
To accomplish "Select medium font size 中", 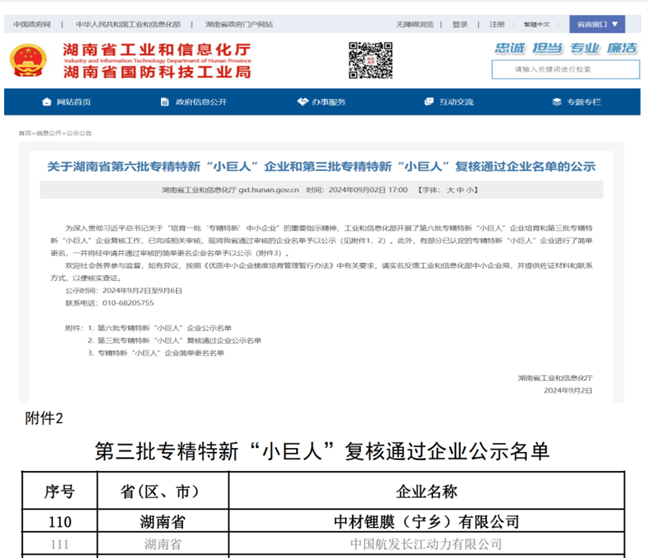I will [x=461, y=188].
